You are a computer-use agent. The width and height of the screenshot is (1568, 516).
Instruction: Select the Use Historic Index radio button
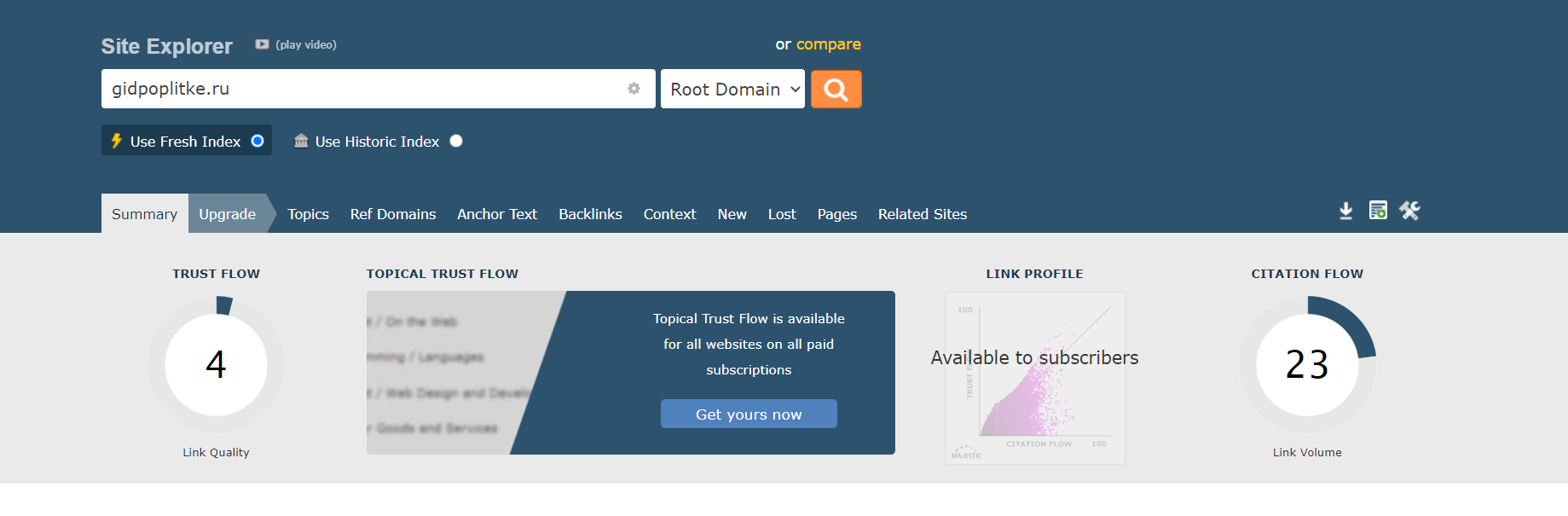click(456, 141)
